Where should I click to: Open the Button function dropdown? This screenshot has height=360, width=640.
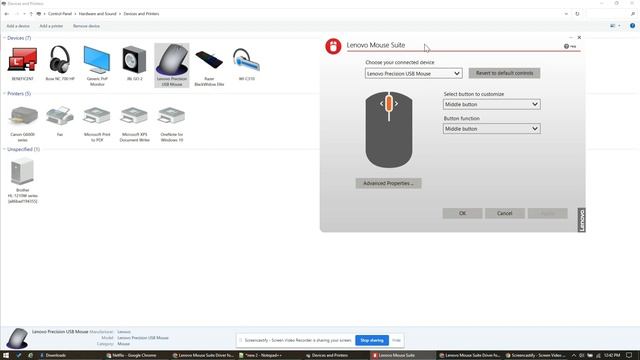(491, 129)
